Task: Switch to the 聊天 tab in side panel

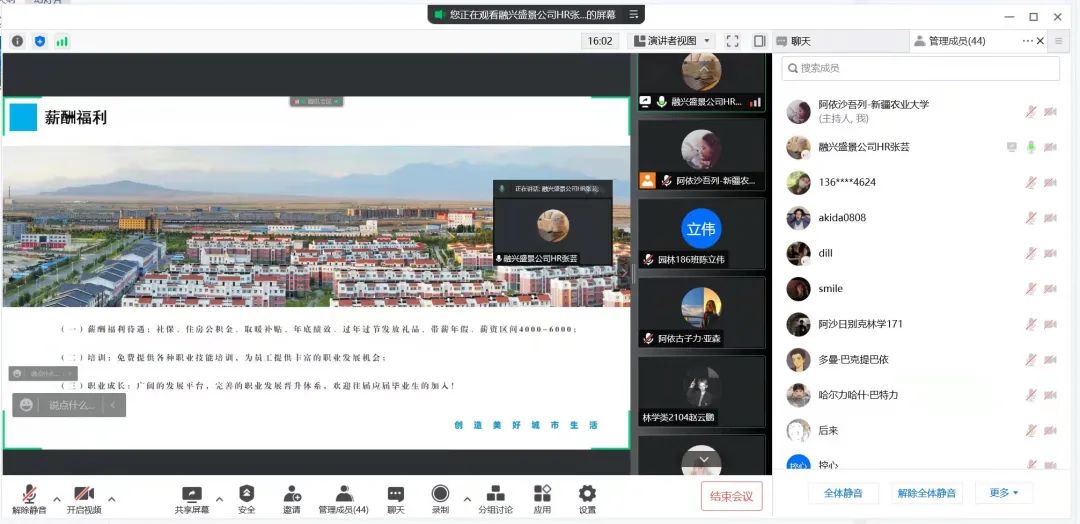Action: pos(800,41)
